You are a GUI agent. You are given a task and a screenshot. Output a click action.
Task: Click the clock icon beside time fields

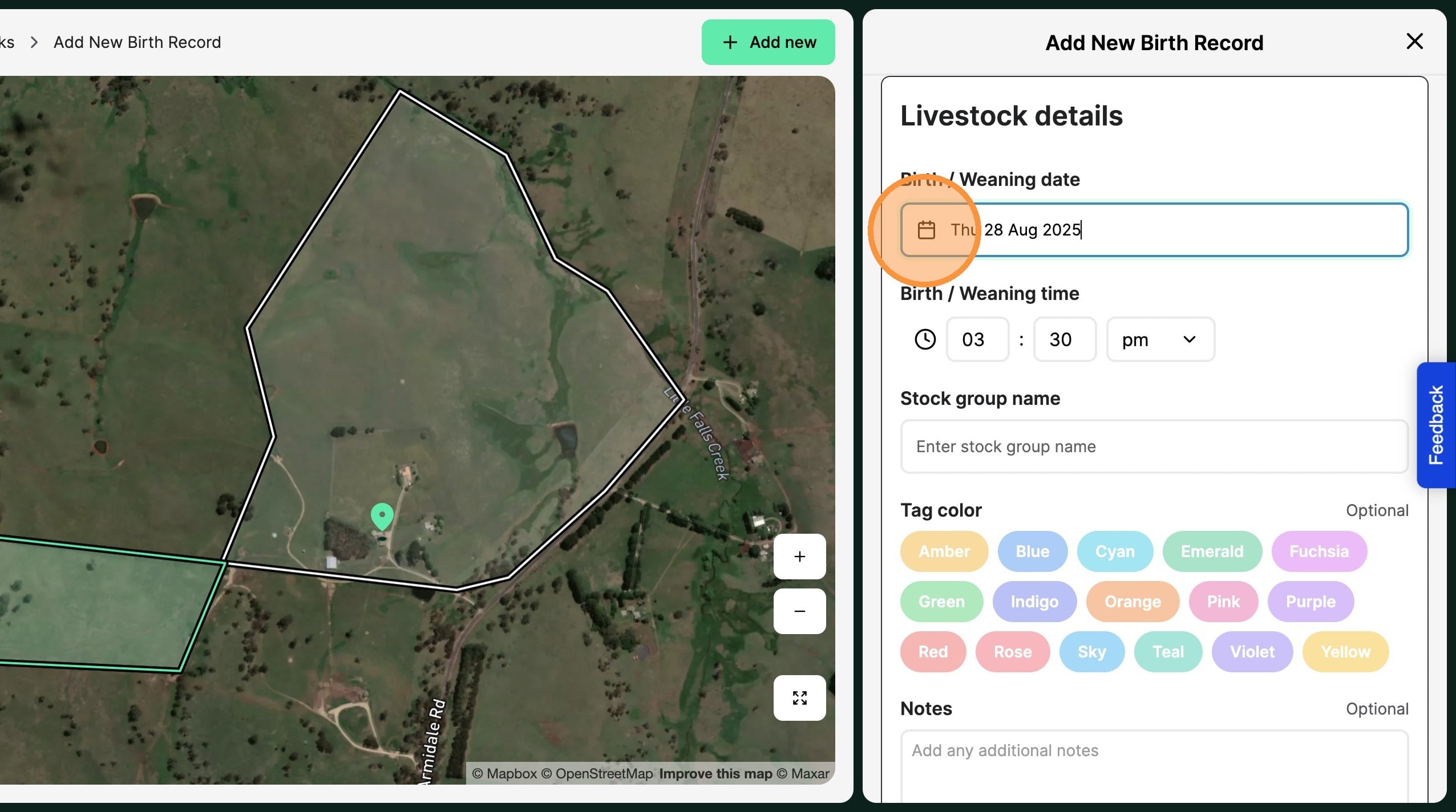click(925, 339)
